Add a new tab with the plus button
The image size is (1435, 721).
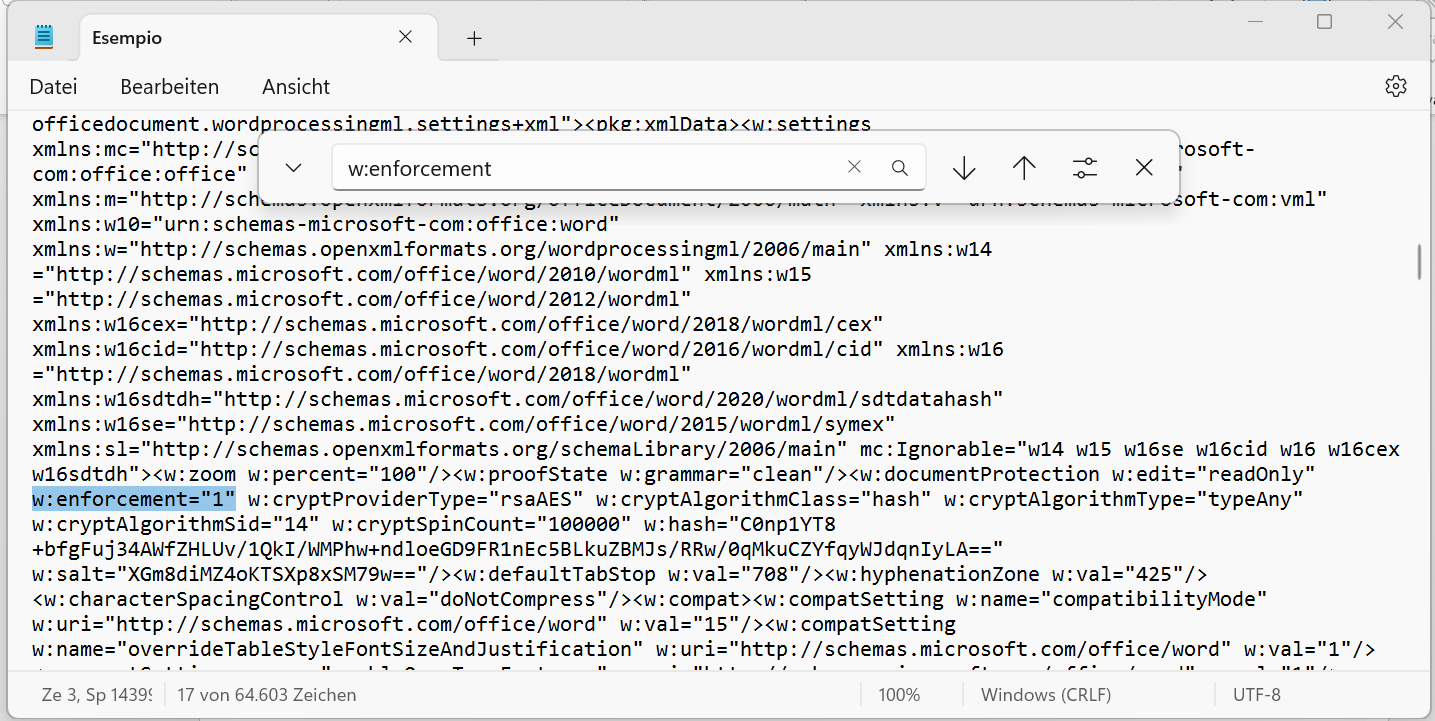(474, 38)
